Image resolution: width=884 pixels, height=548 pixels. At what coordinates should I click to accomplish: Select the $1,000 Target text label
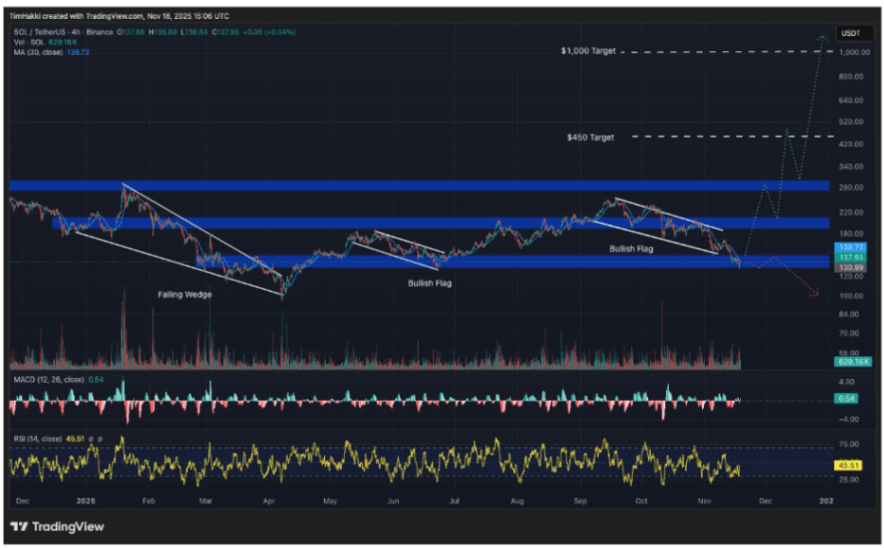(x=588, y=51)
